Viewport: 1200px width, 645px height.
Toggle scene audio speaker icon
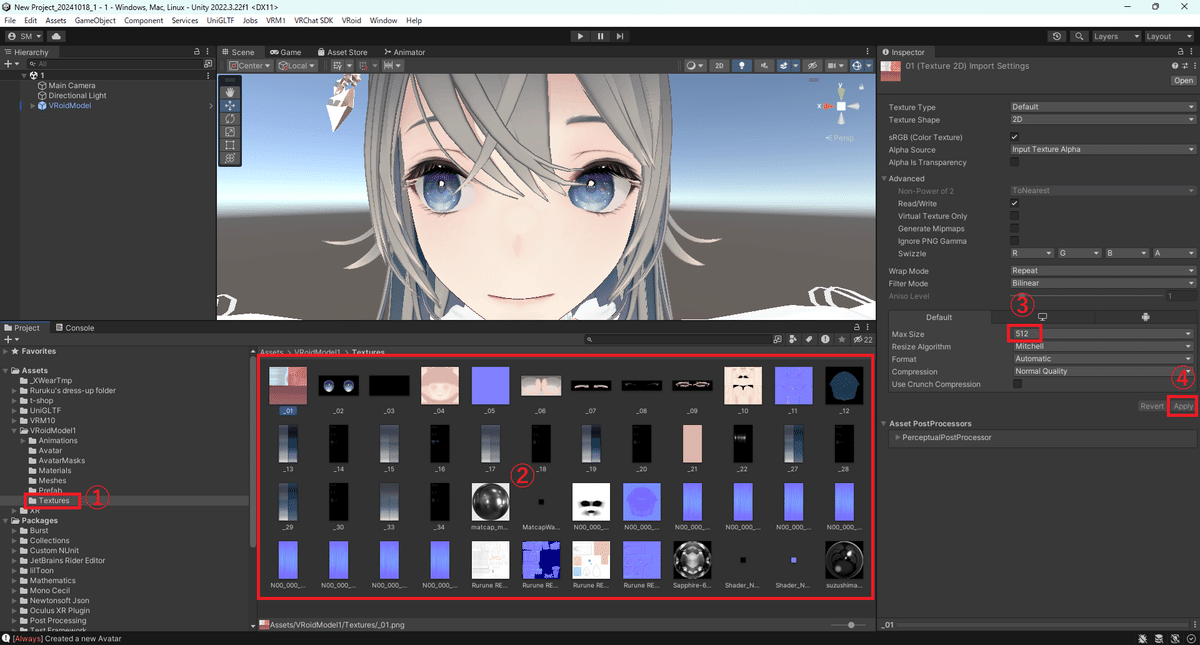click(763, 66)
